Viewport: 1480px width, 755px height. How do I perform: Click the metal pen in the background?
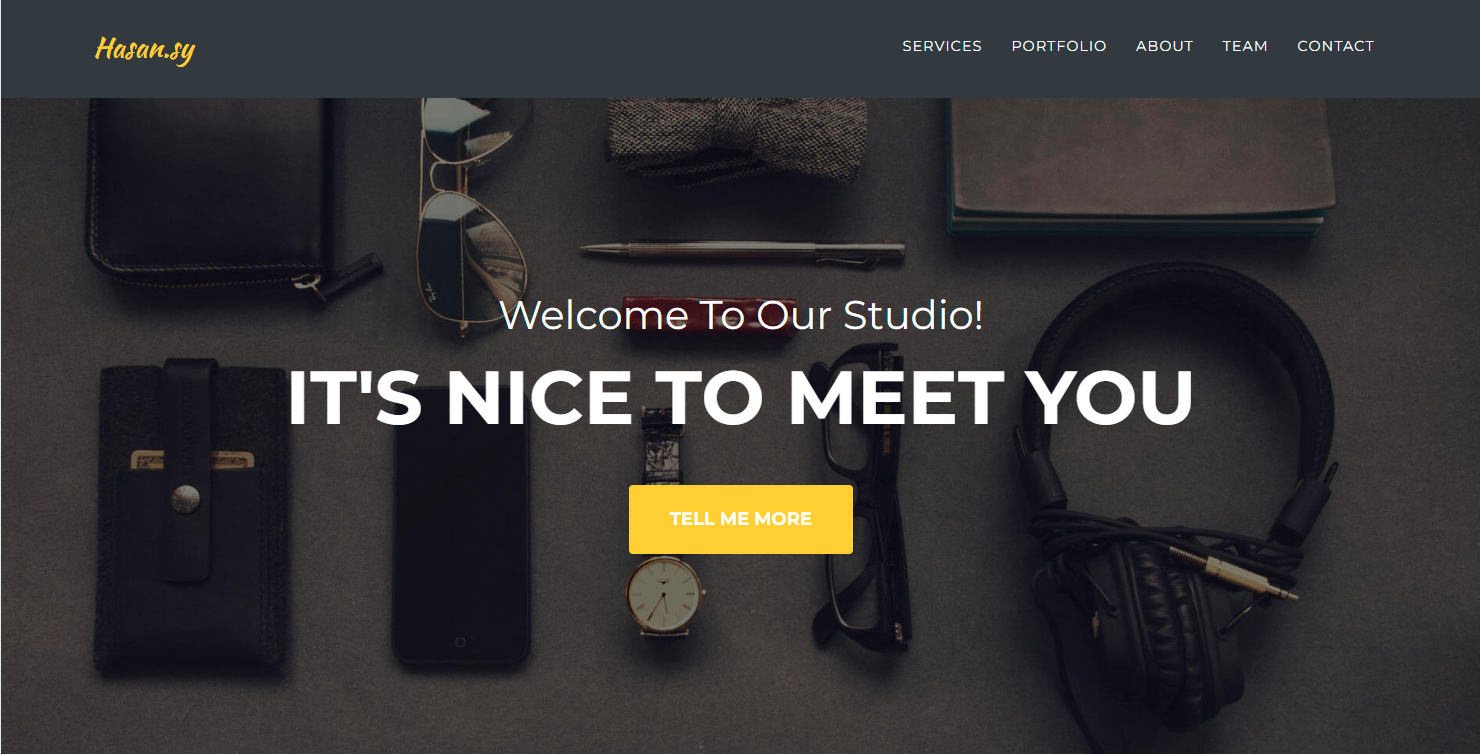pyautogui.click(x=742, y=251)
